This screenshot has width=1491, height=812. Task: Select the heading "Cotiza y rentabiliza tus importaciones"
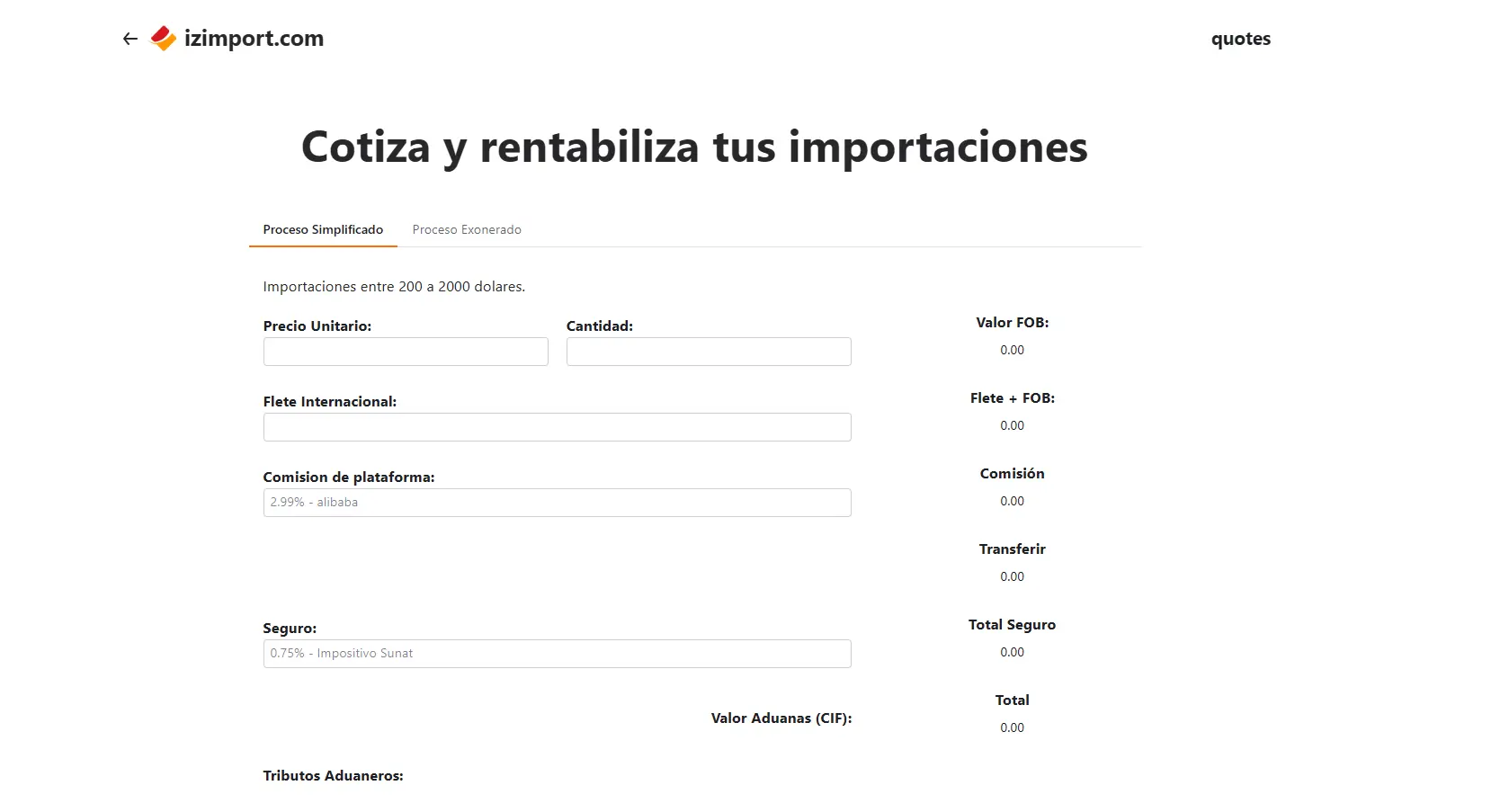click(x=694, y=147)
